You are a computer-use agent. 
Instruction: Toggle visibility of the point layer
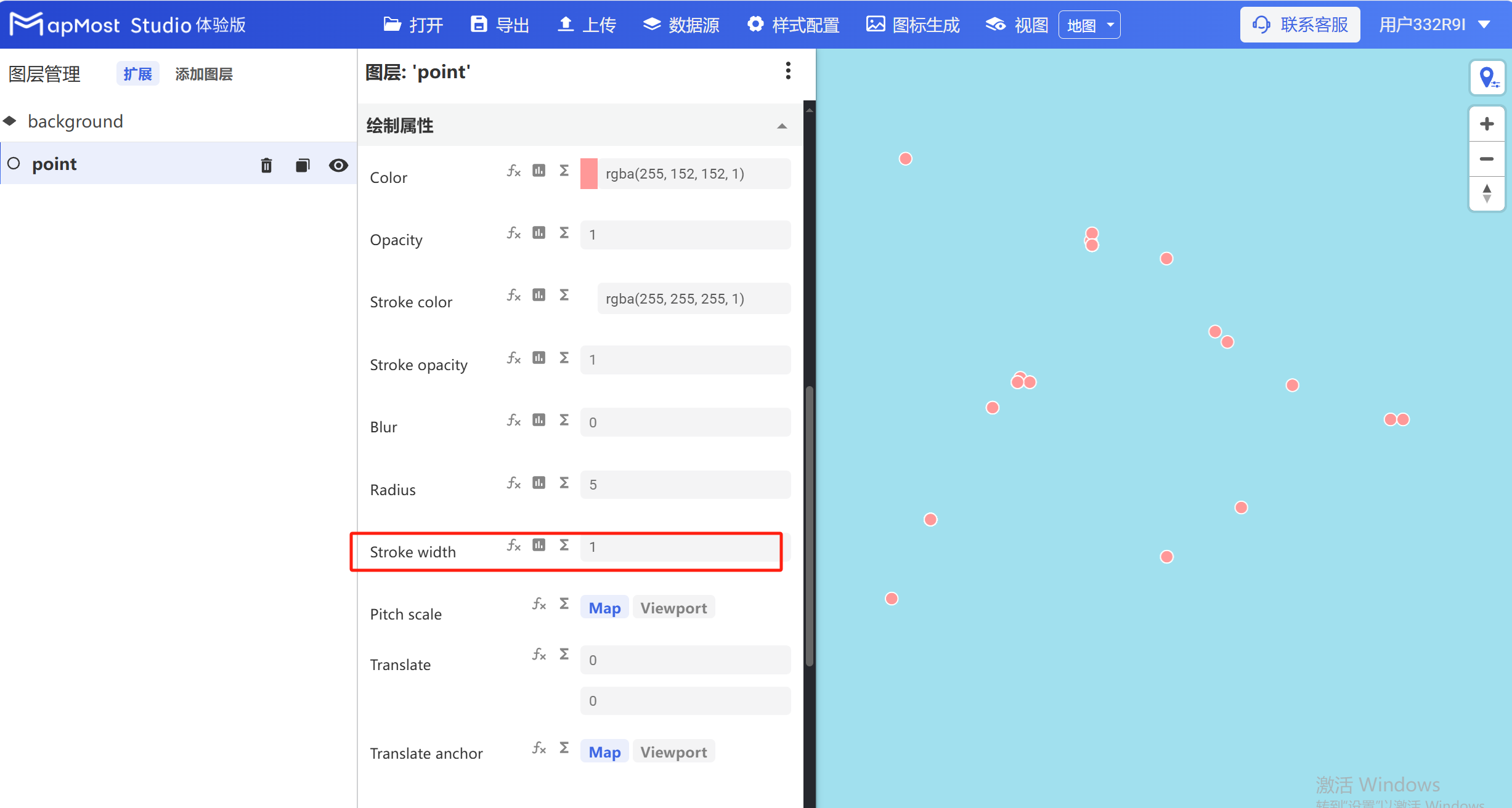[338, 164]
